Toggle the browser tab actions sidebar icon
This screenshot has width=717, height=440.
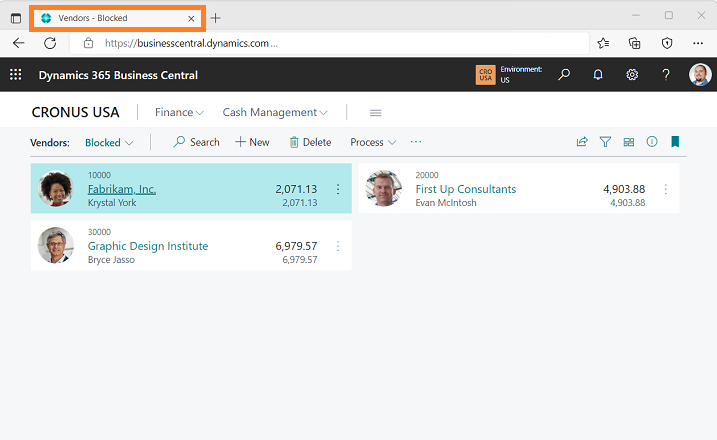tap(16, 18)
